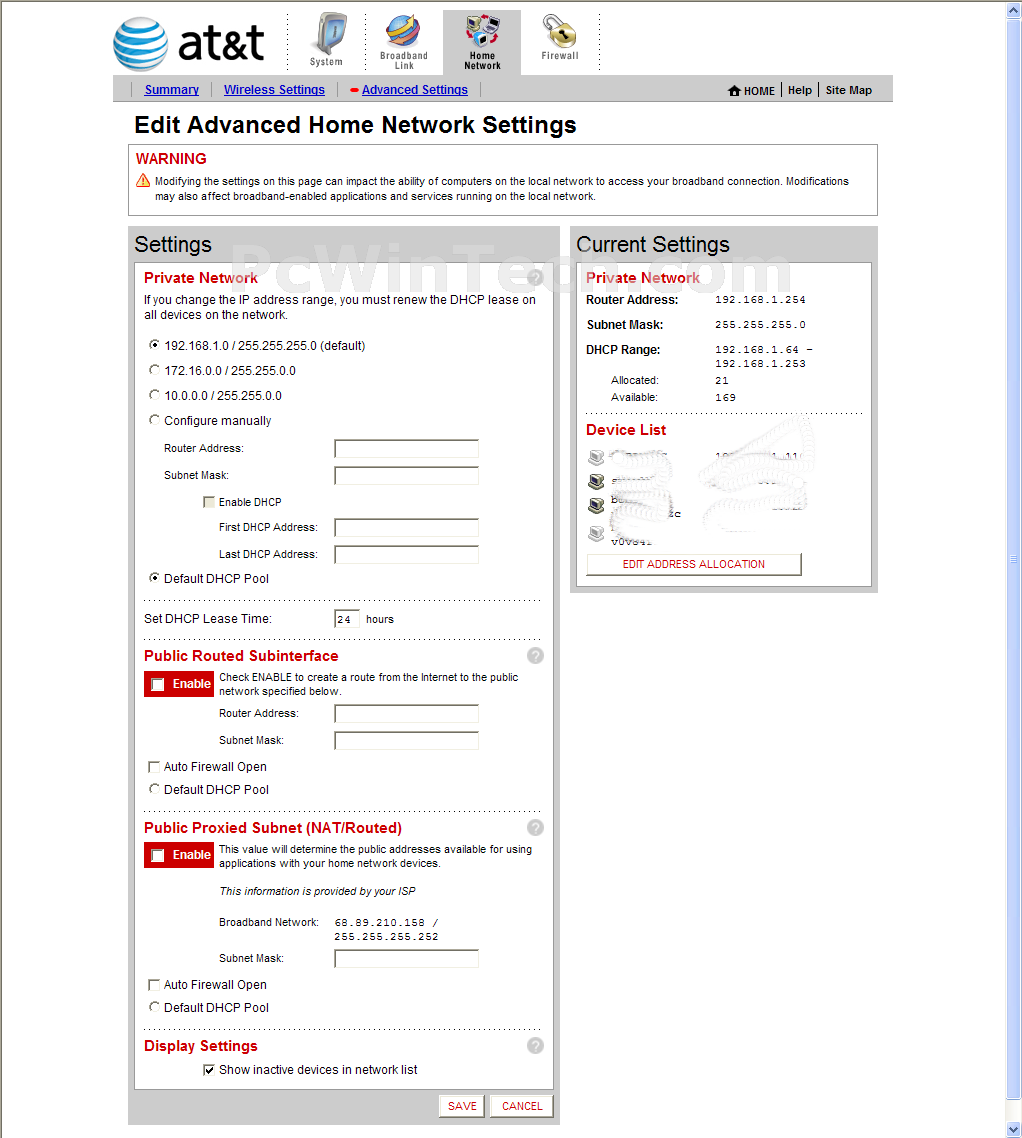Tick the Enable DHCP checkbox
Screen dimensions: 1022x1138
(209, 502)
